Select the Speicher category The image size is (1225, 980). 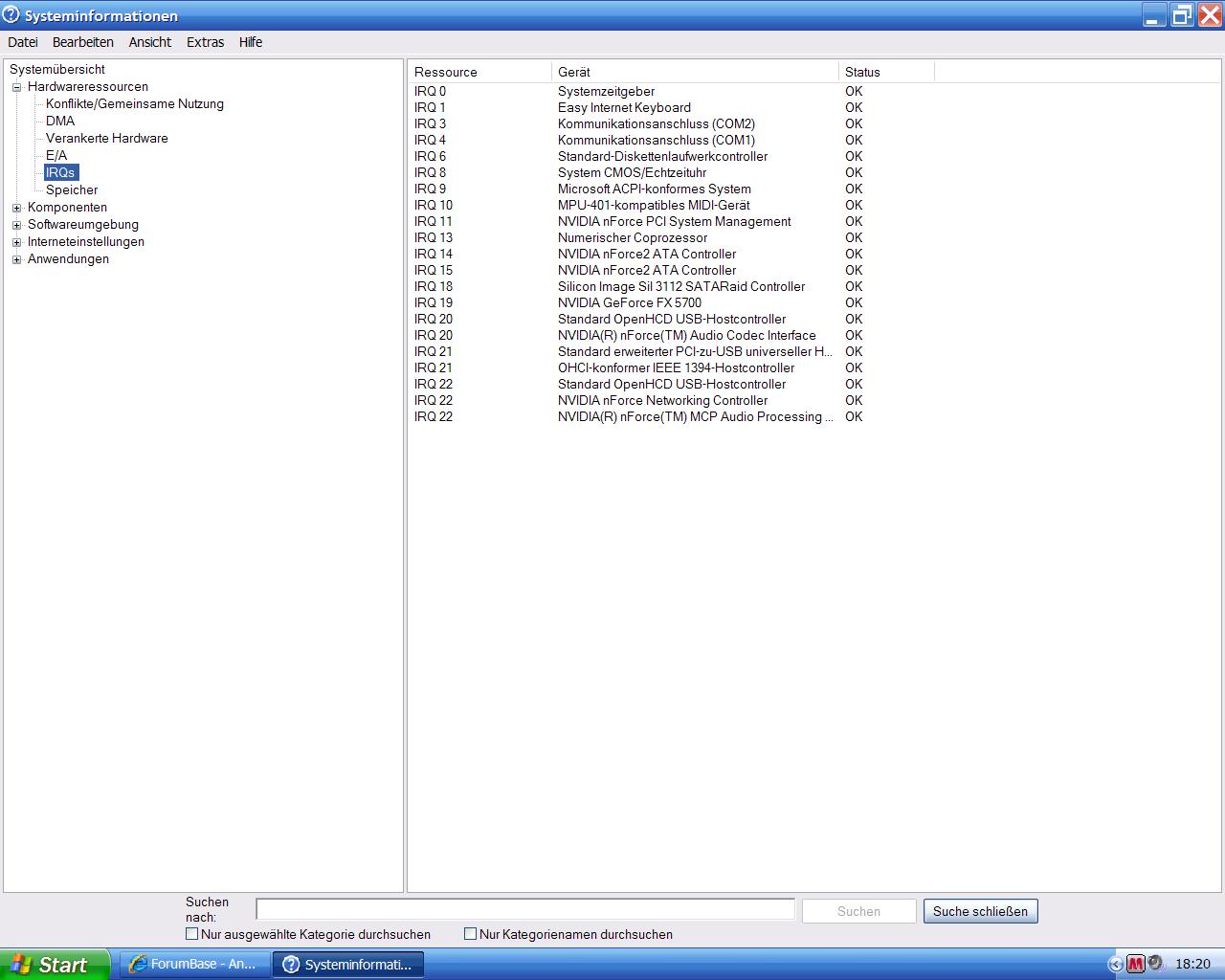(72, 189)
